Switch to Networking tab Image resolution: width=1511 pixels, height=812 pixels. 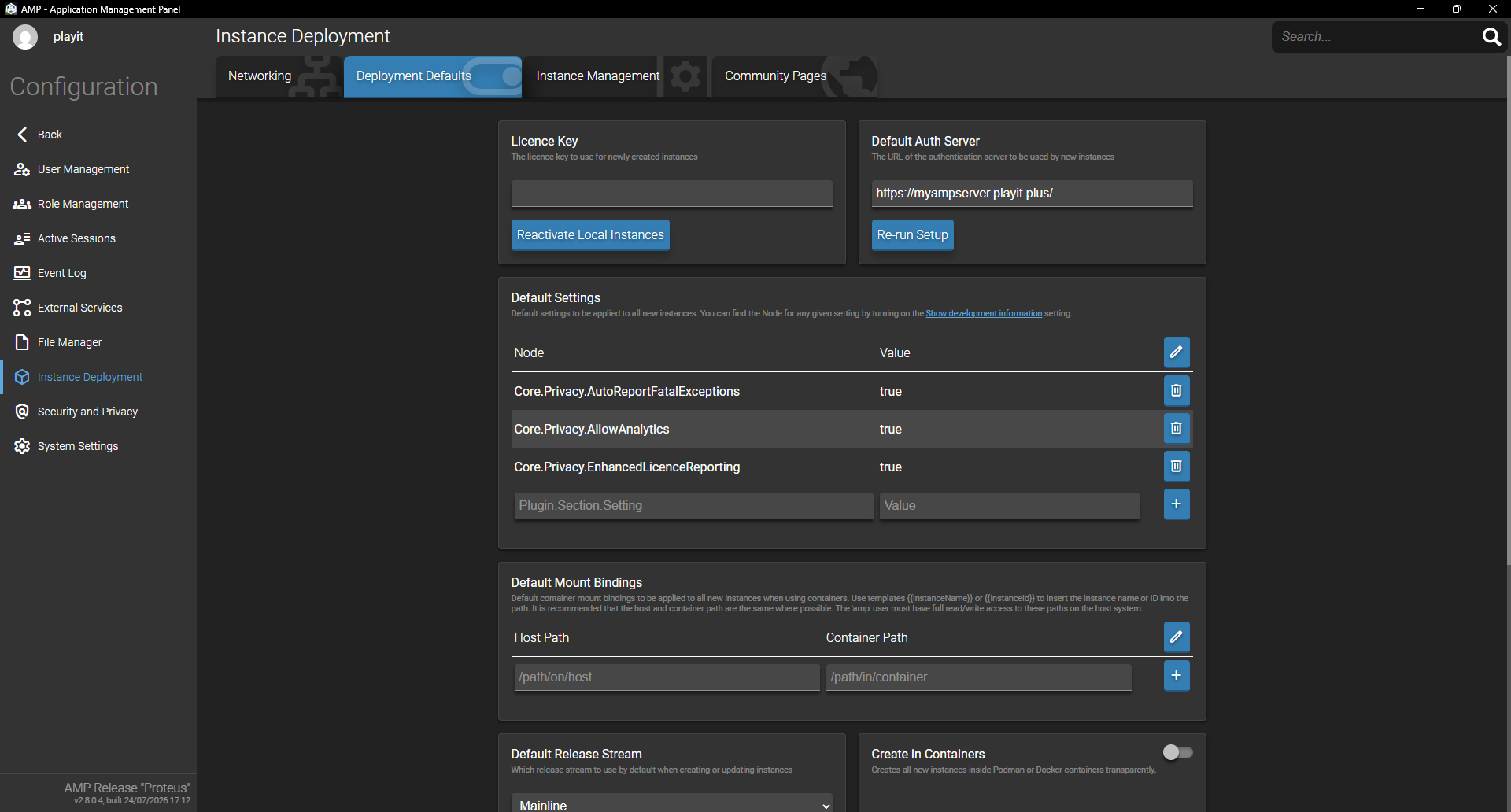[x=279, y=76]
